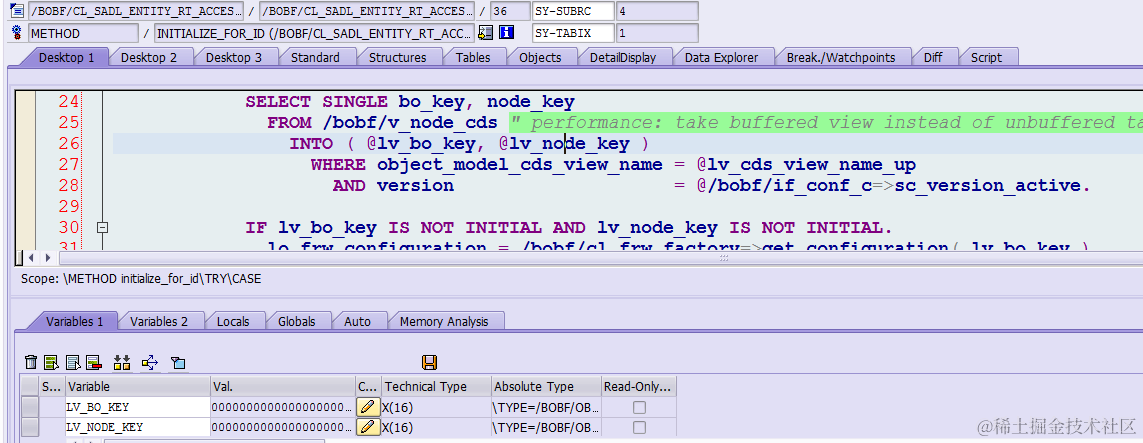Viewport: 1143px width, 443px height.
Task: Click the SY-TABIX field name
Action: (572, 33)
